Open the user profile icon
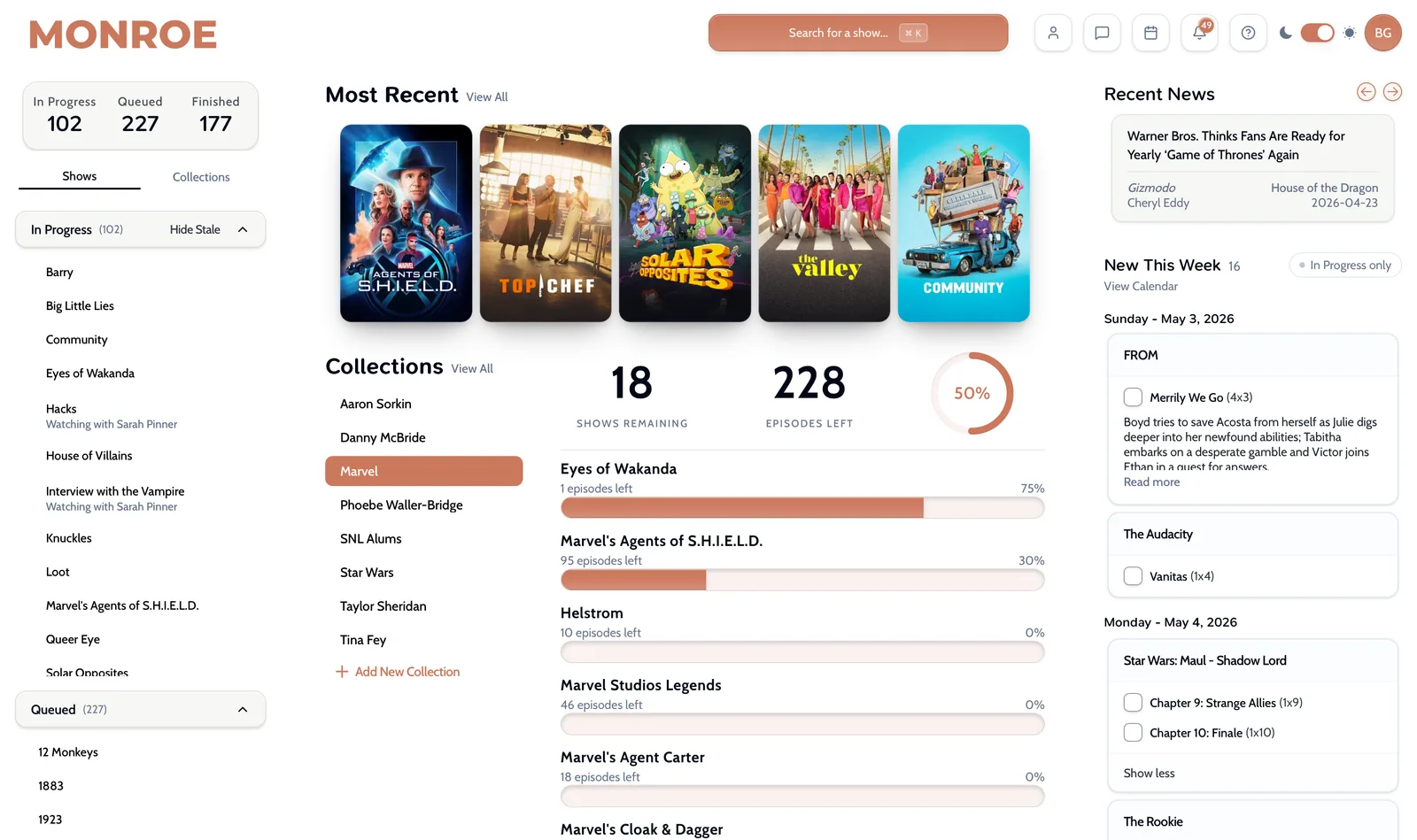 [1053, 33]
